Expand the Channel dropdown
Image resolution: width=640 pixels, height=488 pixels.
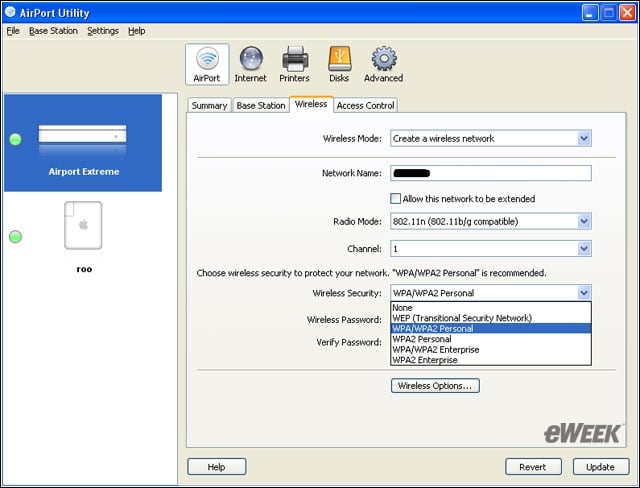tap(584, 248)
